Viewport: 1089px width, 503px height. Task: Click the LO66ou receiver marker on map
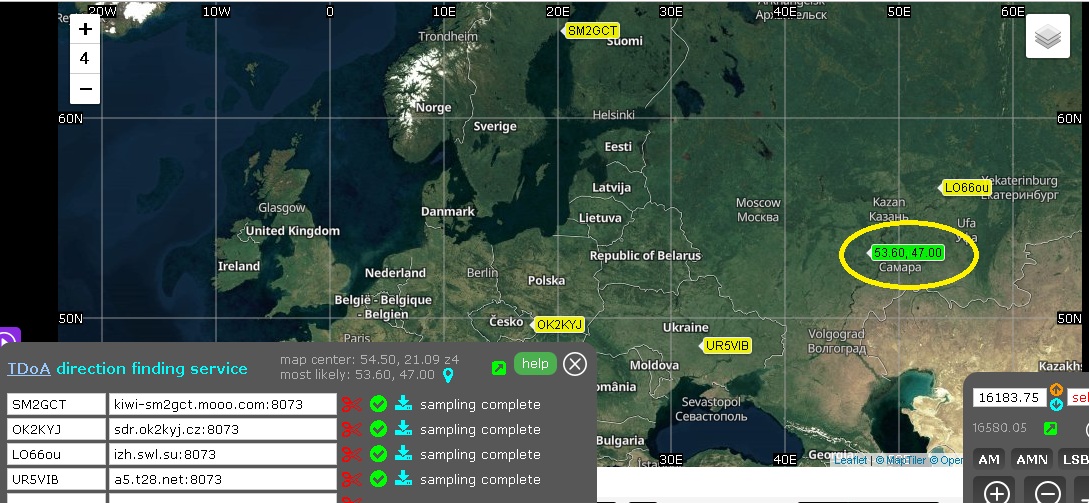965,188
